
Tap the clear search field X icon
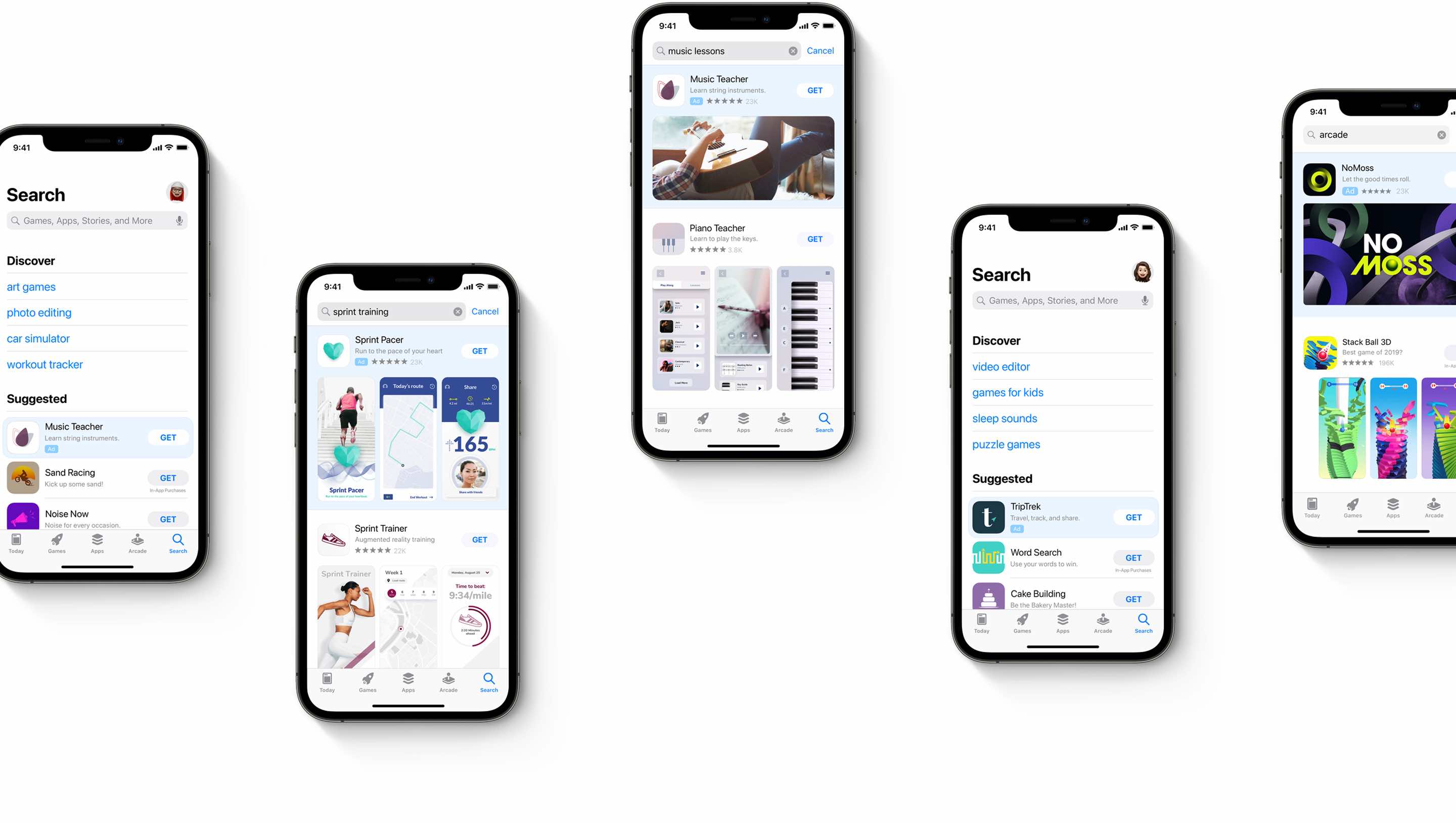tap(792, 51)
